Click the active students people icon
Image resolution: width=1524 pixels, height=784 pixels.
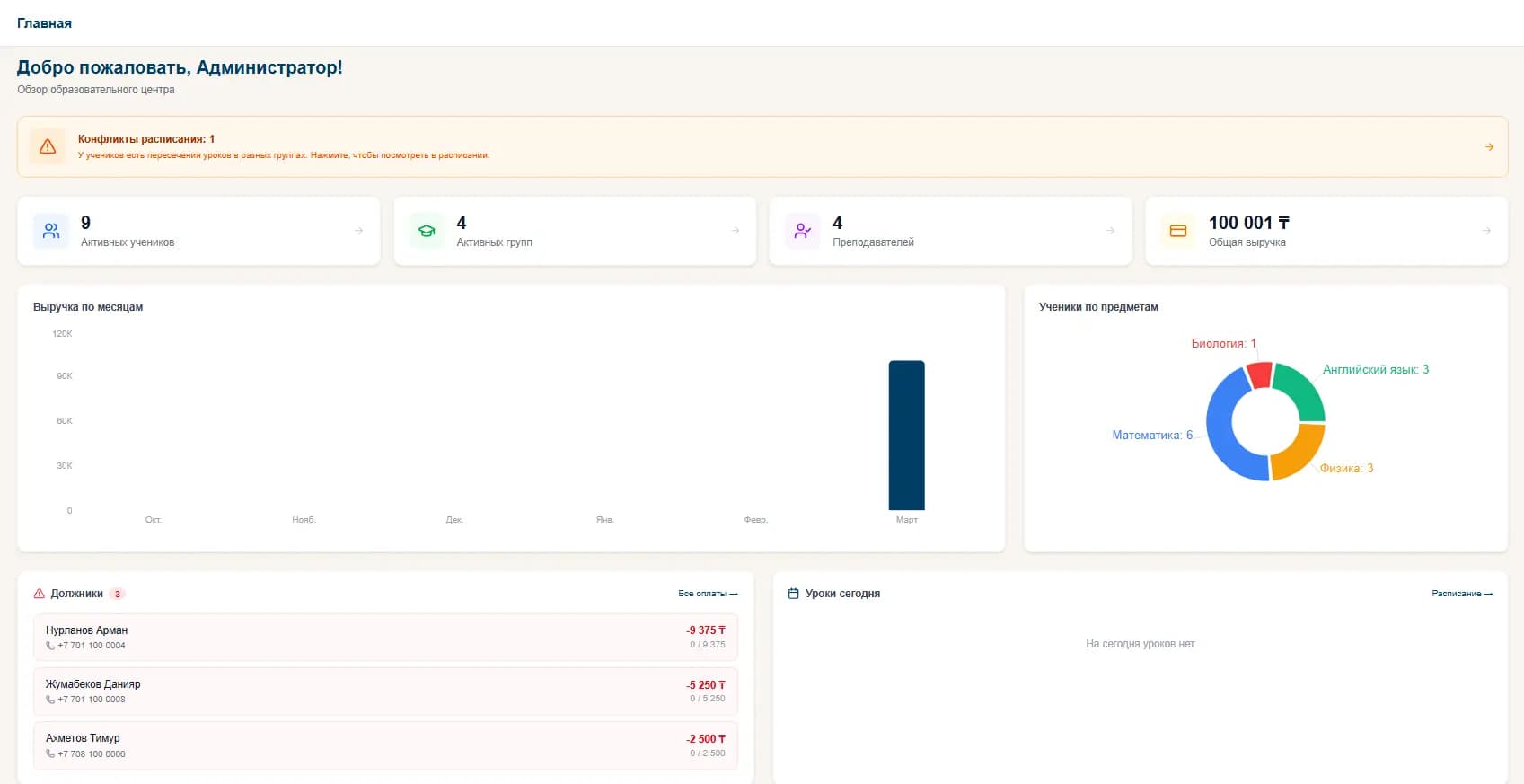pyautogui.click(x=51, y=231)
